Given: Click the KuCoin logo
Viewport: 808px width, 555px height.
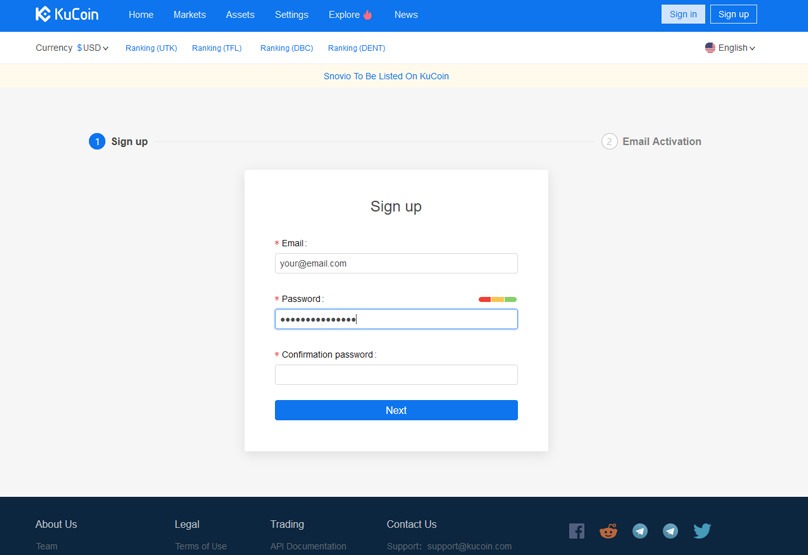Looking at the screenshot, I should [x=67, y=15].
